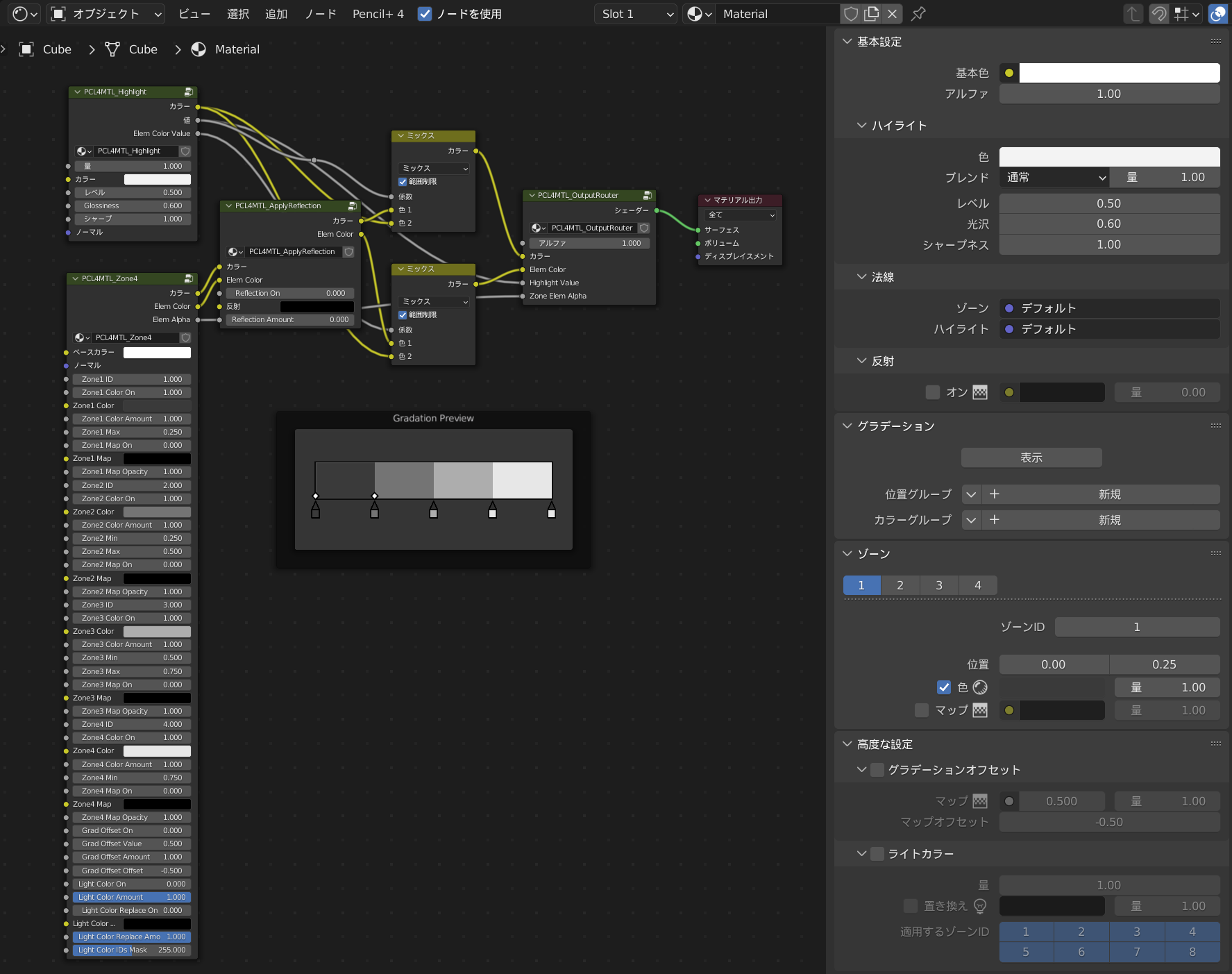
Task: Toggle 範囲制限 checkbox on lower ミックス node
Action: tap(403, 314)
